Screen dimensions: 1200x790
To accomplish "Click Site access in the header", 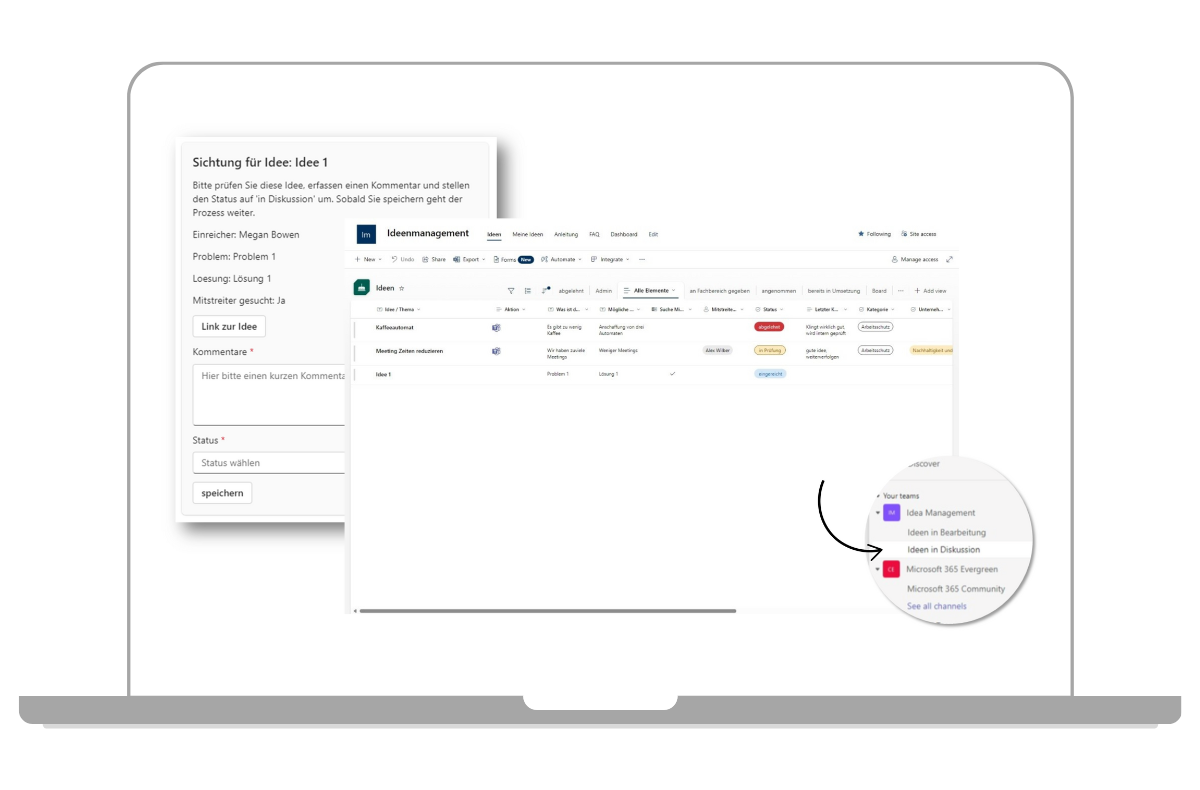I will click(919, 234).
